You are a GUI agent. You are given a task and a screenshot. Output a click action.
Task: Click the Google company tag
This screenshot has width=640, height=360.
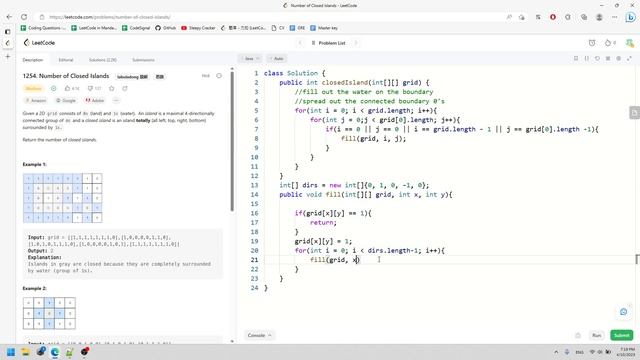(x=66, y=100)
